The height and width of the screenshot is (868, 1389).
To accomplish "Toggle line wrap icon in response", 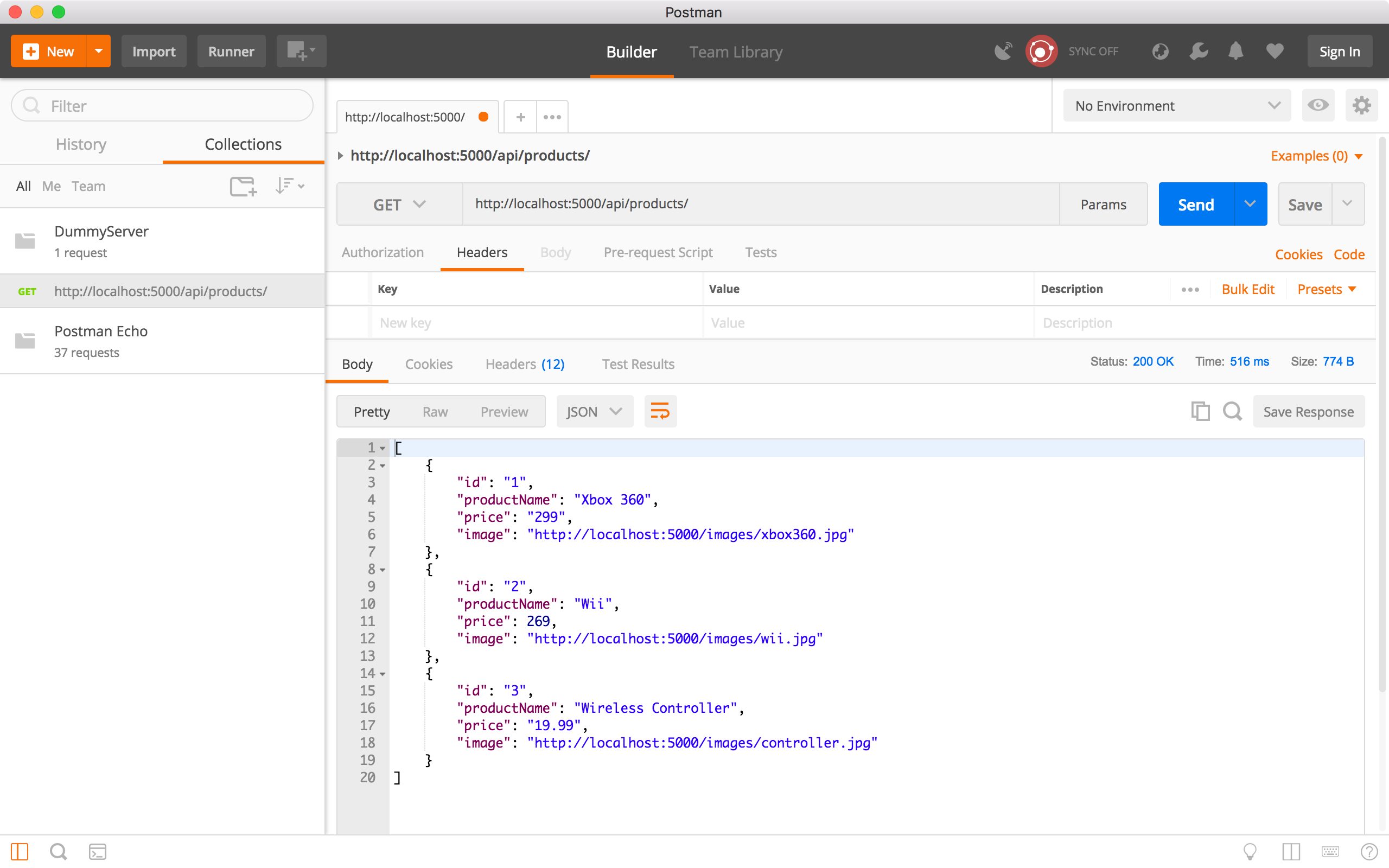I will [x=660, y=411].
